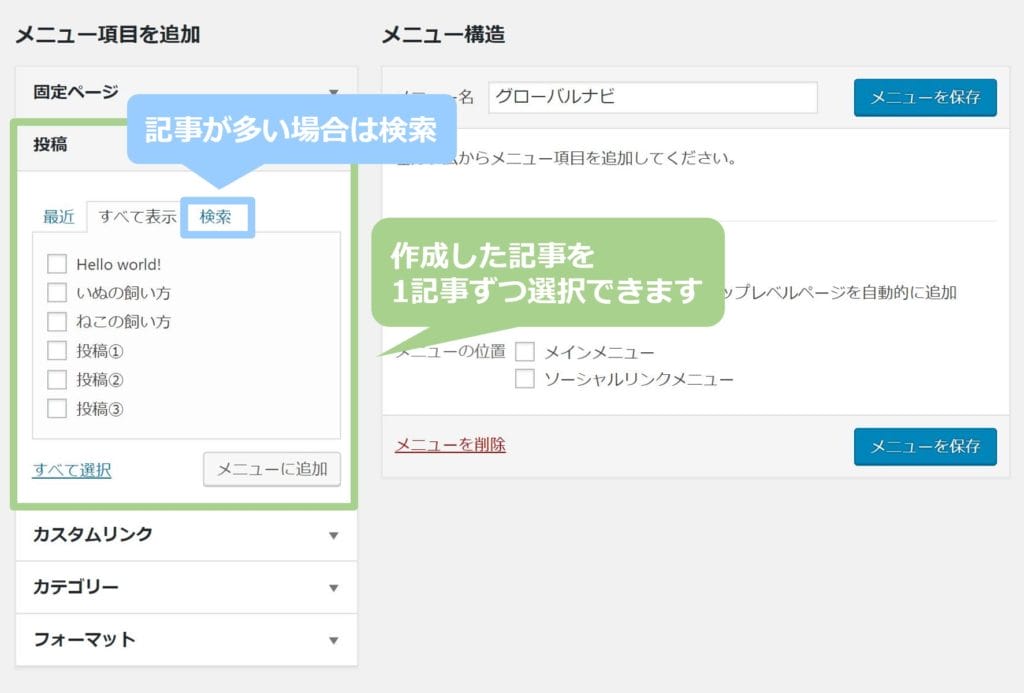1024x693 pixels.
Task: Check the Hello world! post checkbox
Action: coord(57,265)
